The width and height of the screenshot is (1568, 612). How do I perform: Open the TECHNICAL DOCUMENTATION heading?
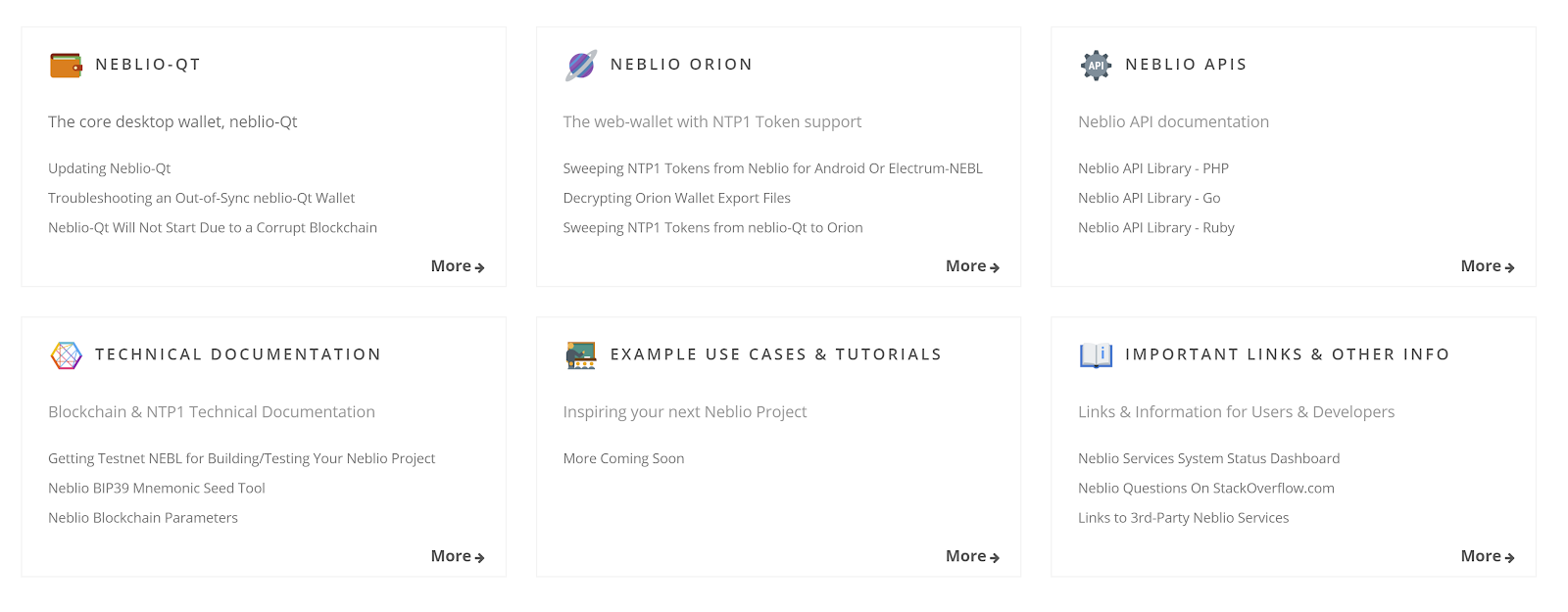(238, 354)
